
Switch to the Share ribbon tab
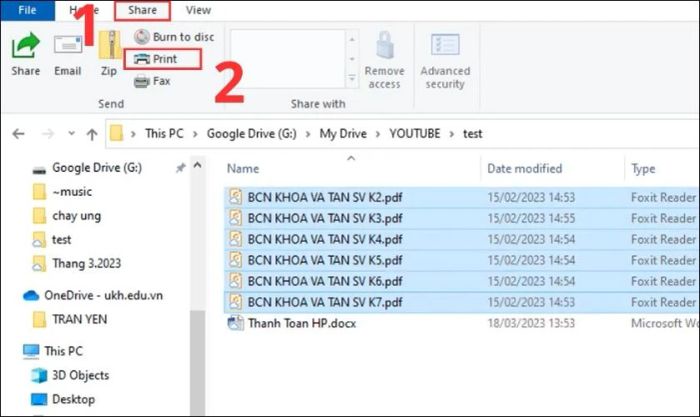click(x=142, y=10)
